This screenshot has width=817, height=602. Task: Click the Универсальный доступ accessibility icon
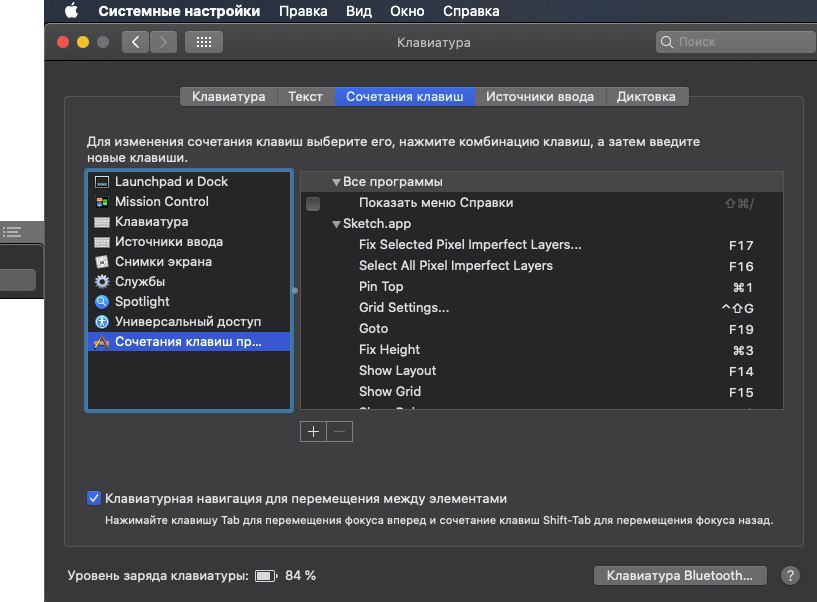pyautogui.click(x=102, y=322)
